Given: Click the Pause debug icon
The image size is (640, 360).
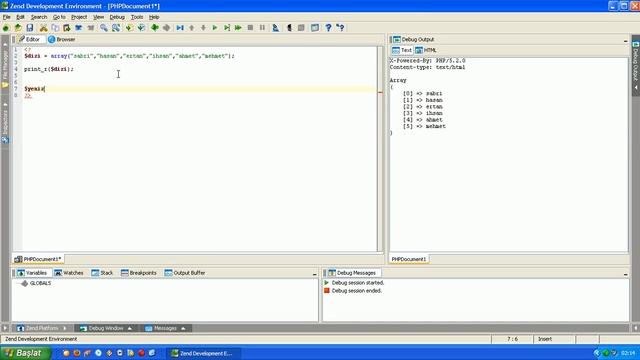Looking at the screenshot, I should (x=262, y=28).
